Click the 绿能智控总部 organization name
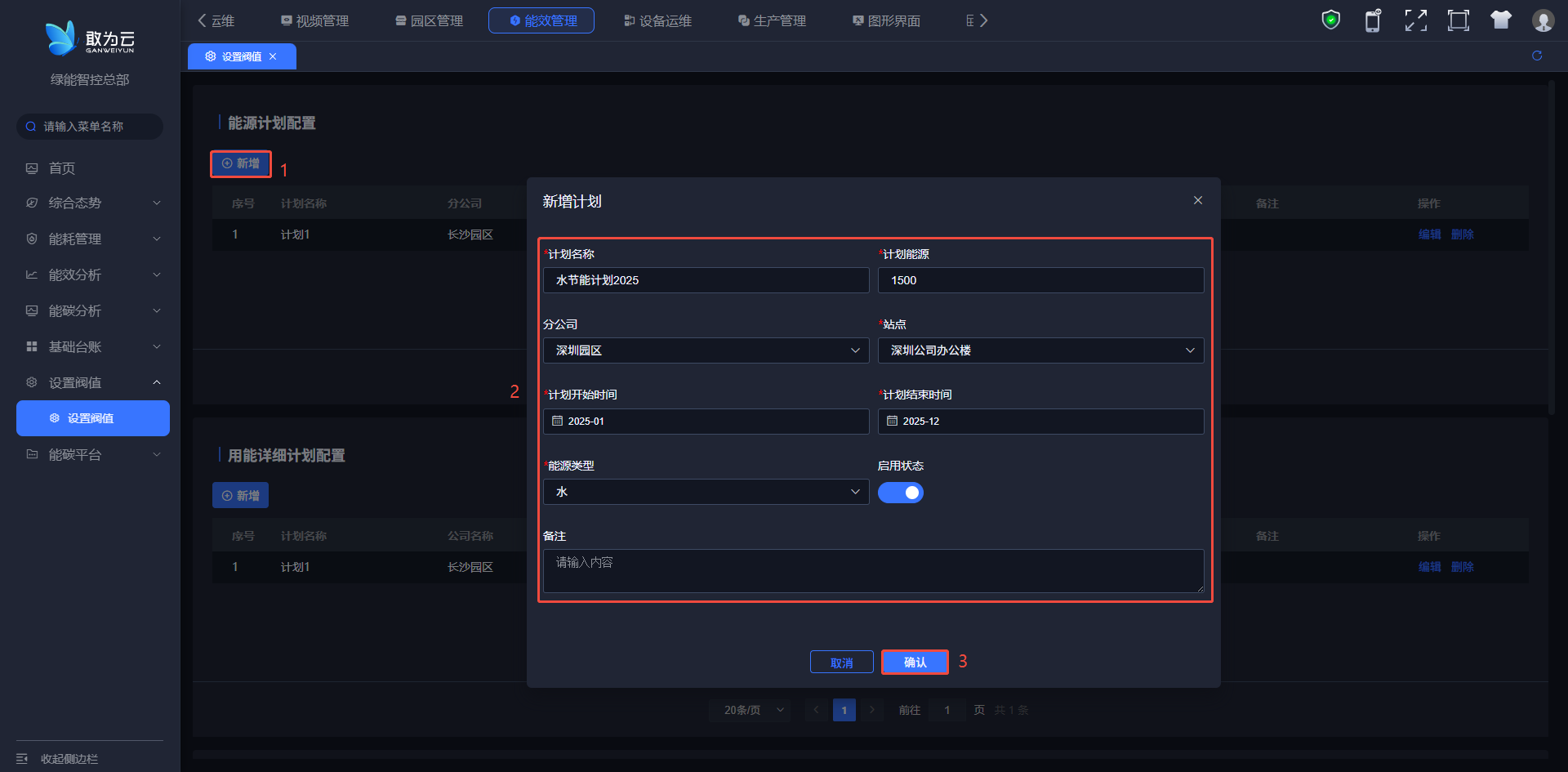The height and width of the screenshot is (772, 1568). click(x=90, y=79)
